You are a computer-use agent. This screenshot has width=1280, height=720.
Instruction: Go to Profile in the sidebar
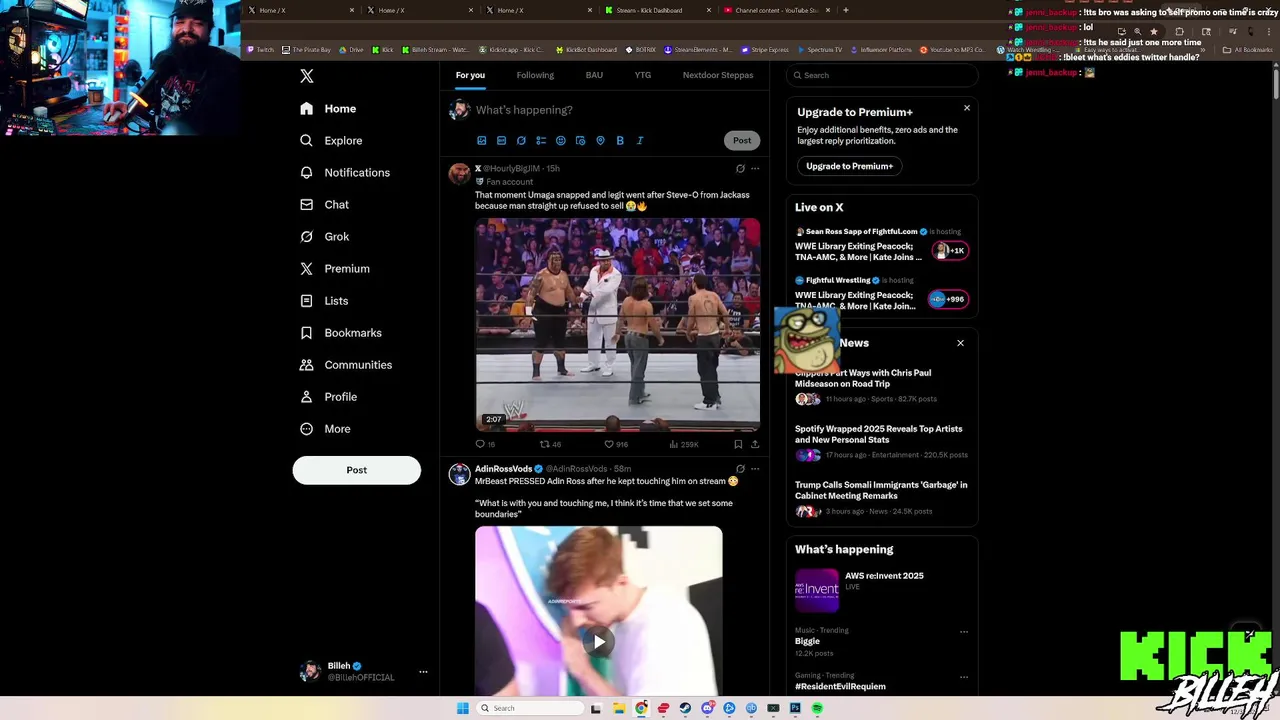pyautogui.click(x=329, y=396)
